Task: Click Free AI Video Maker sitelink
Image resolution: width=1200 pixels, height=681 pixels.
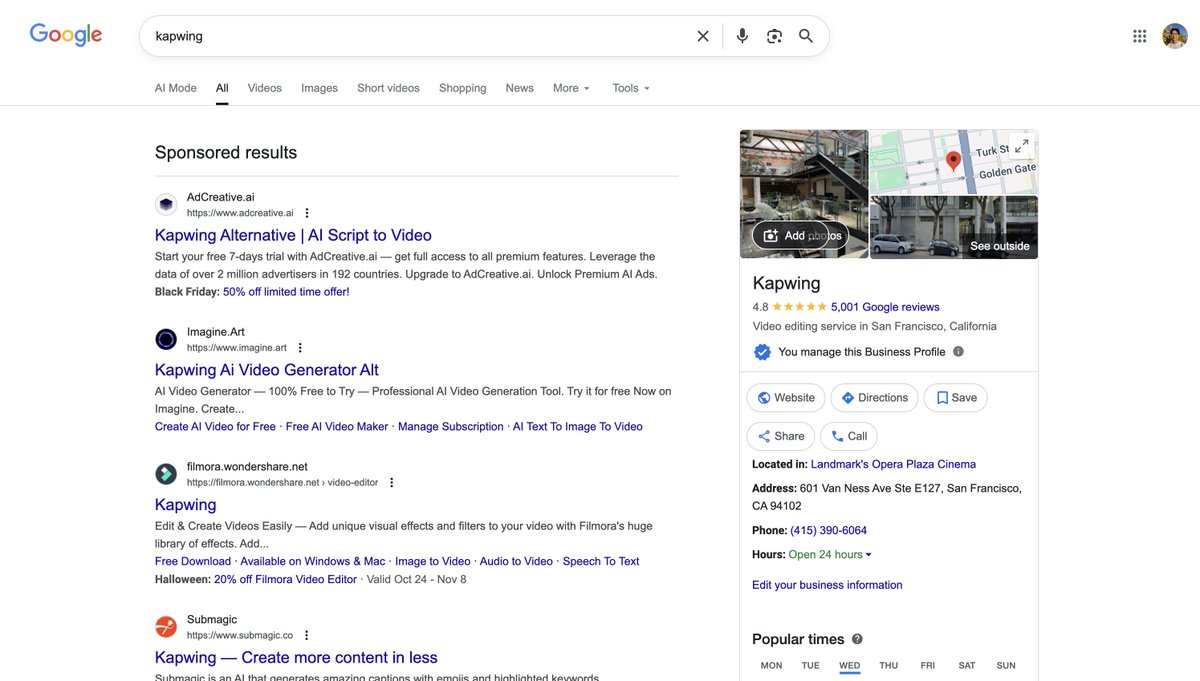Action: click(337, 427)
